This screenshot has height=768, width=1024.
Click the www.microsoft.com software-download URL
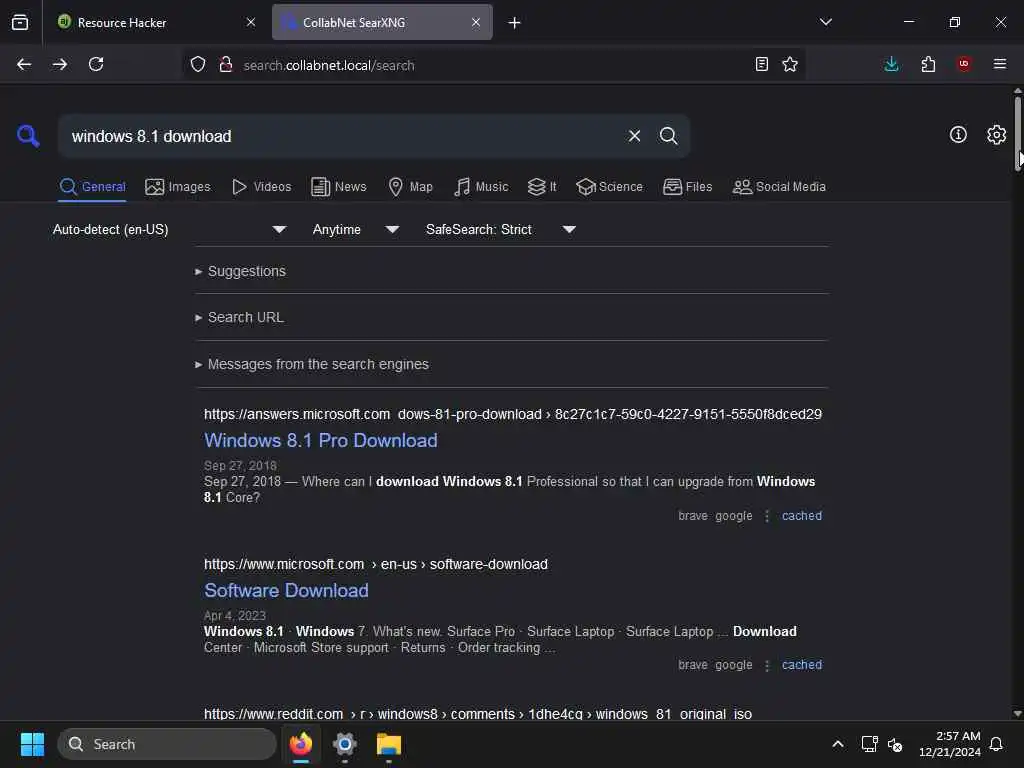(x=376, y=564)
